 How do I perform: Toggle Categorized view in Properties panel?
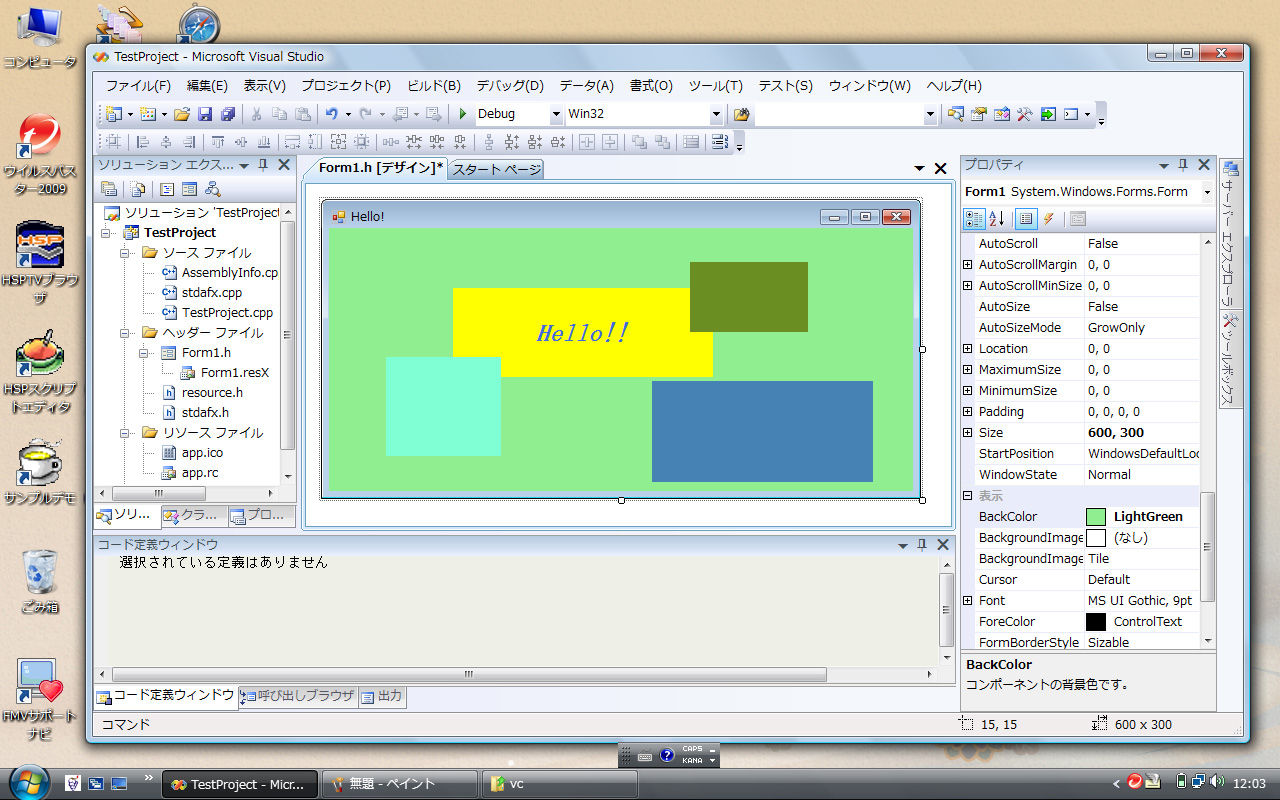coord(973,219)
